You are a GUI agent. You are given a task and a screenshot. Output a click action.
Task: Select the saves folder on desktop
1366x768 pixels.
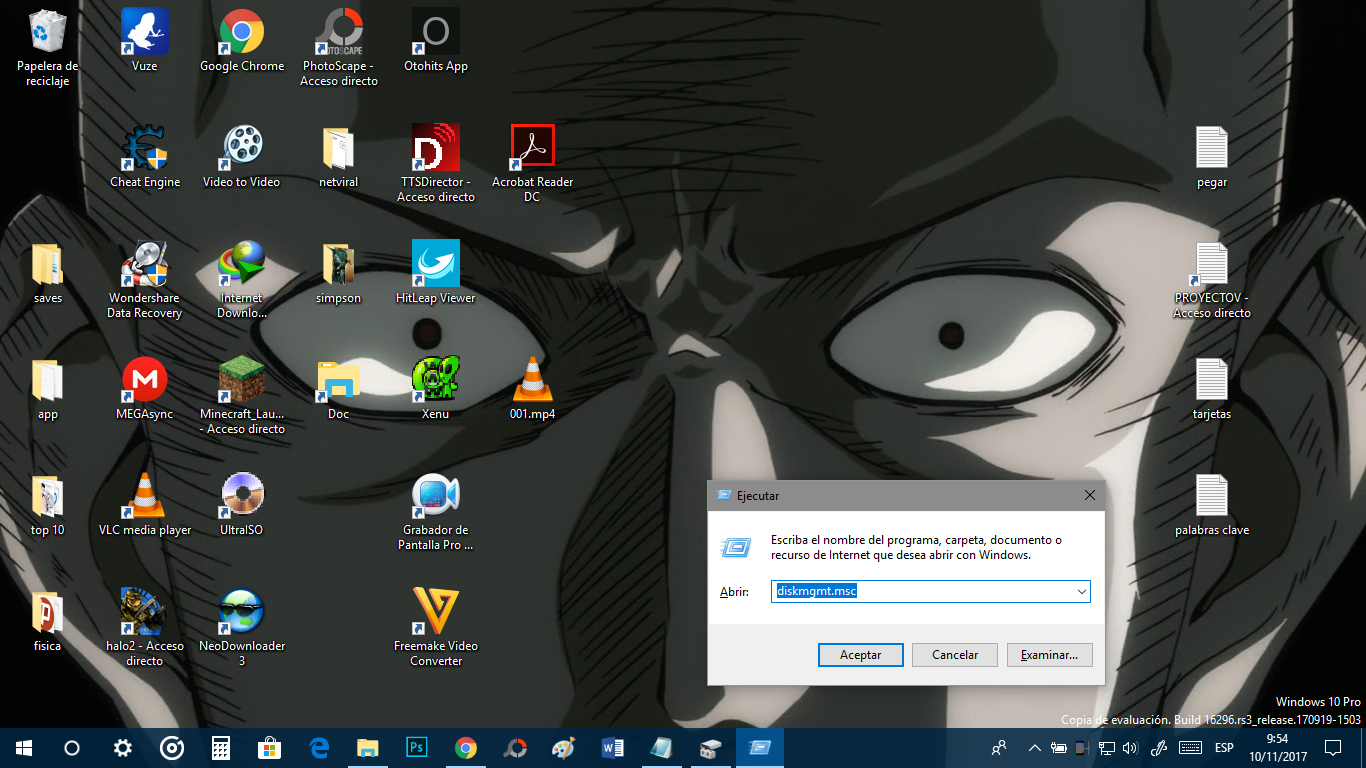coord(47,273)
